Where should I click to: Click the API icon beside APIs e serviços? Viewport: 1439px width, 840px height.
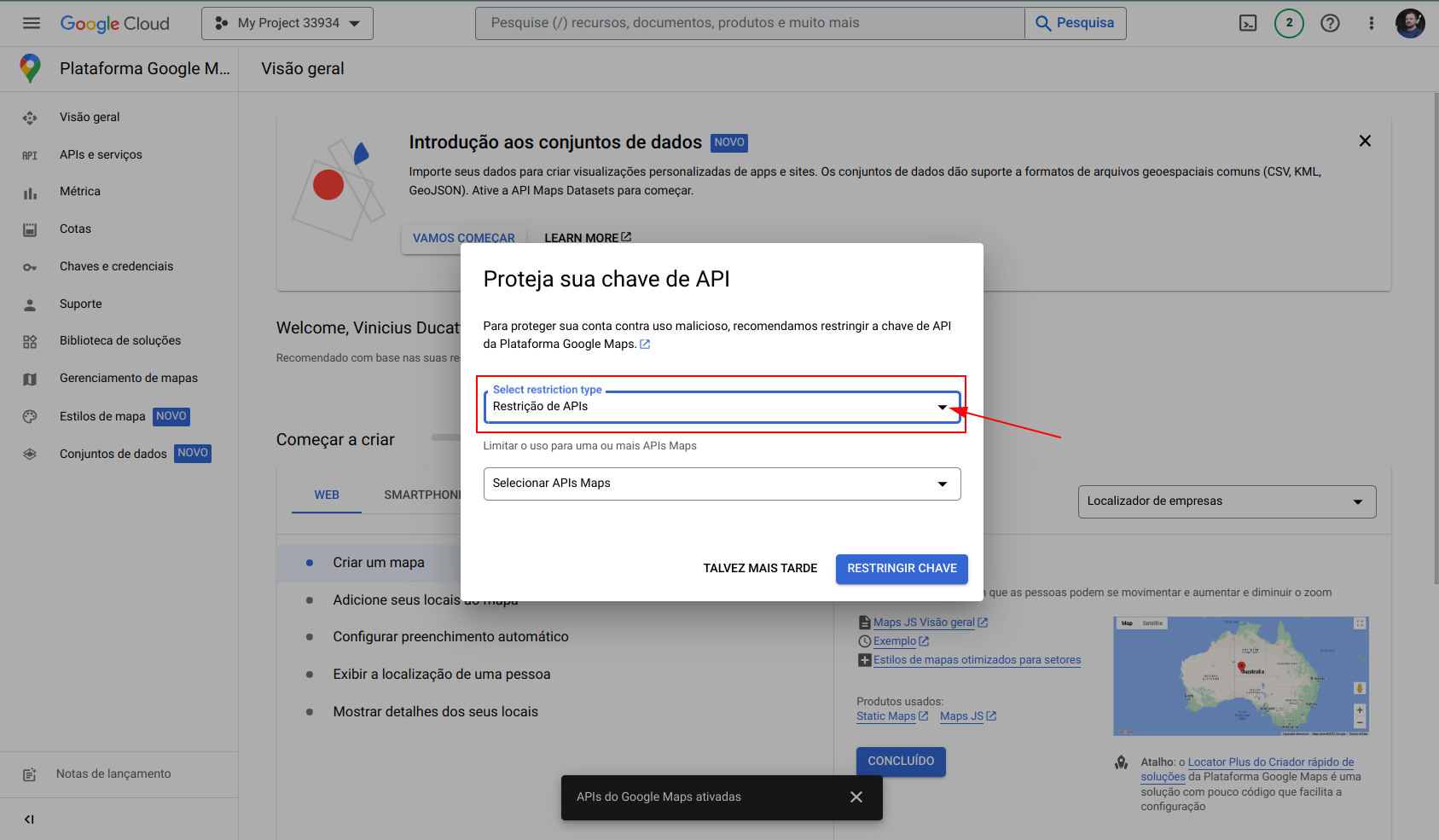click(30, 155)
